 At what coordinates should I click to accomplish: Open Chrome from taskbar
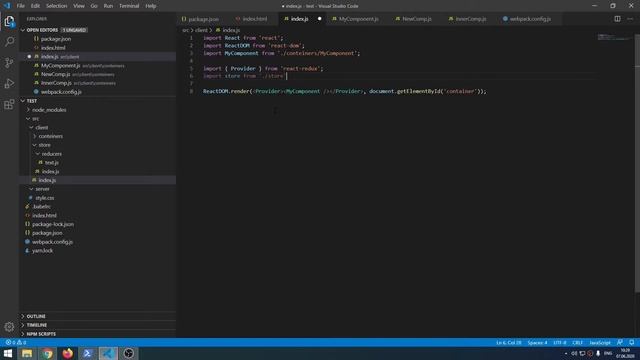(47, 353)
